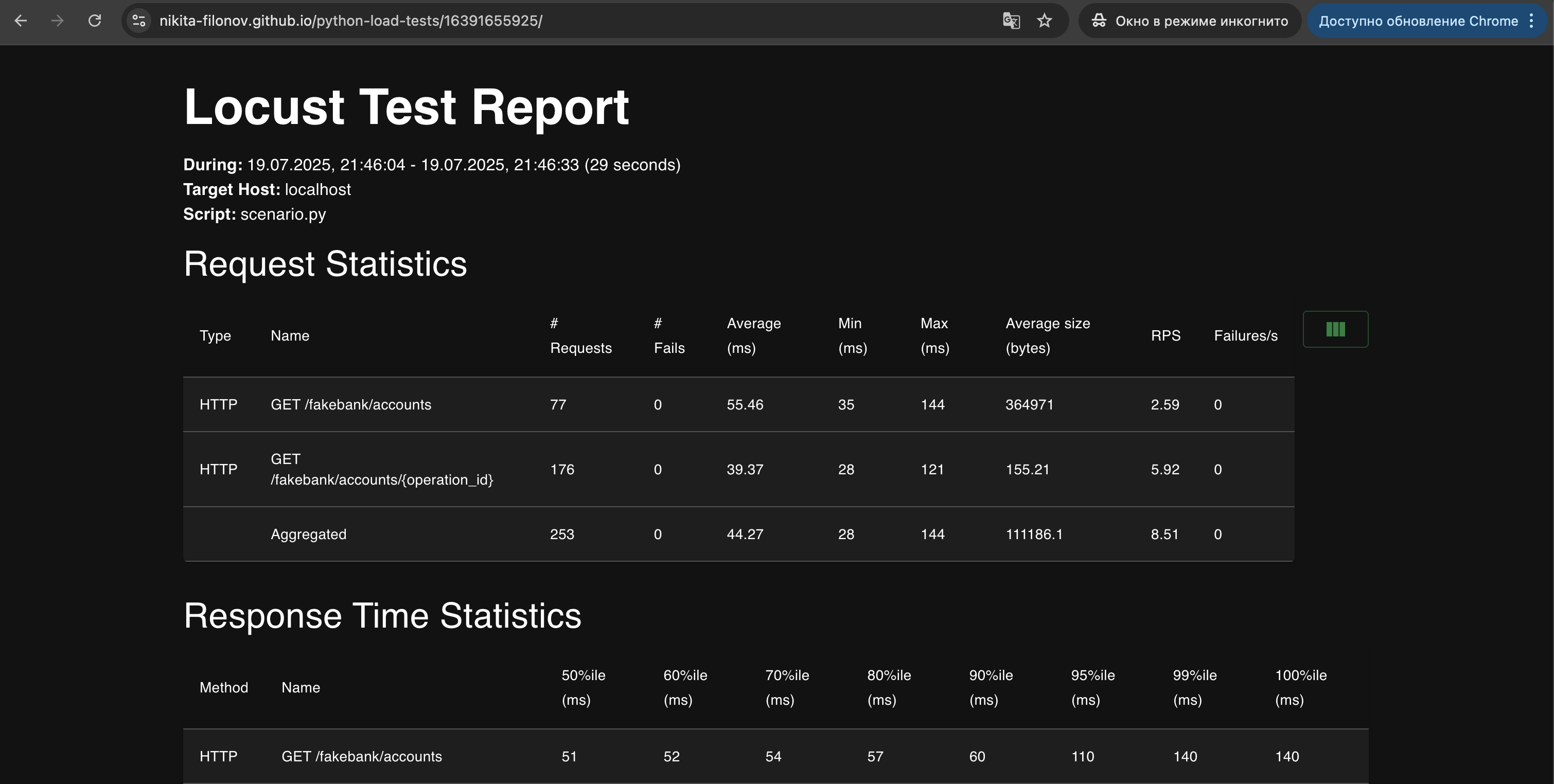Click the Chrome update available button

coord(1418,21)
